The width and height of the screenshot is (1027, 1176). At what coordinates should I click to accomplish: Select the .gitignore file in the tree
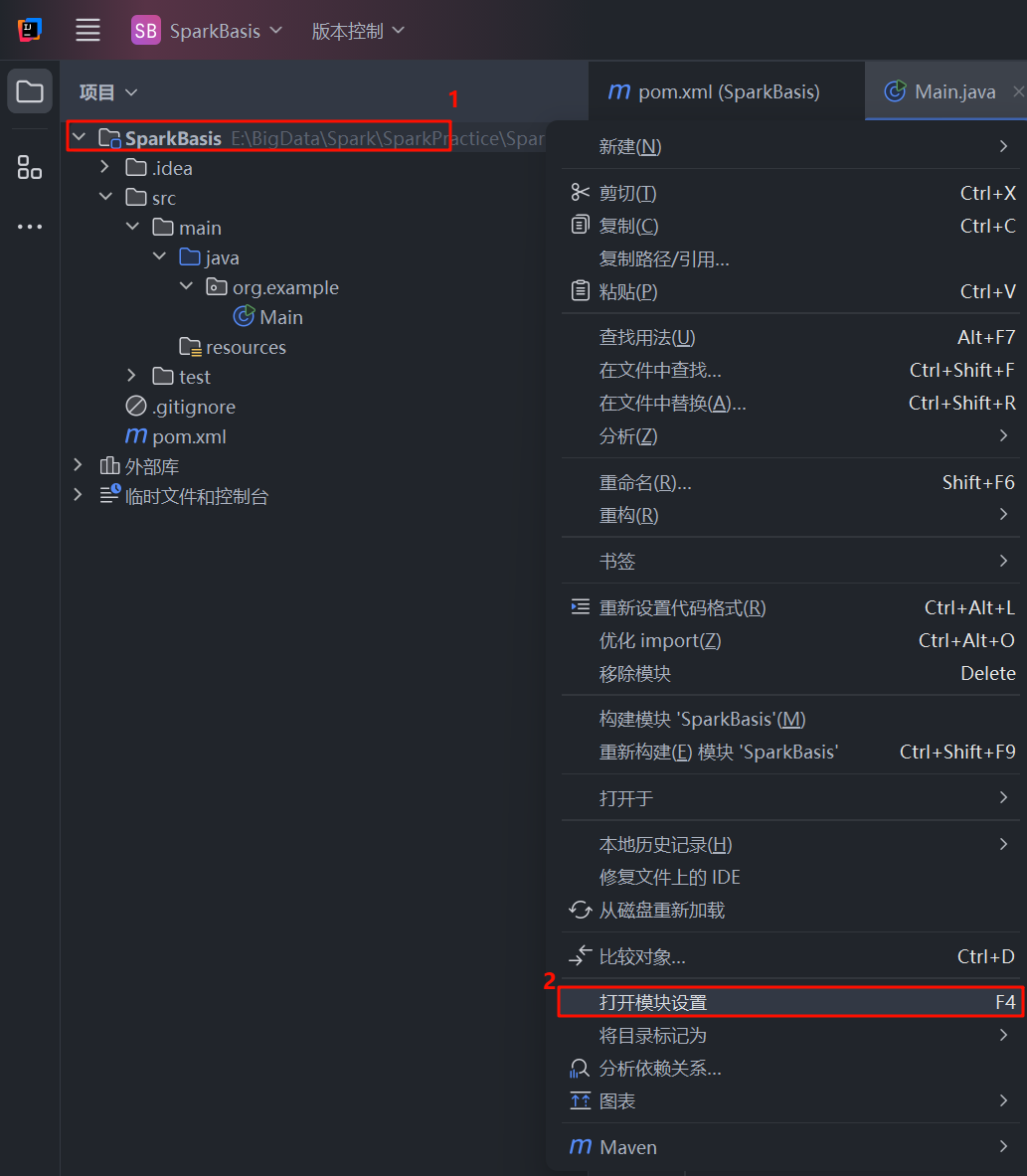tap(193, 407)
